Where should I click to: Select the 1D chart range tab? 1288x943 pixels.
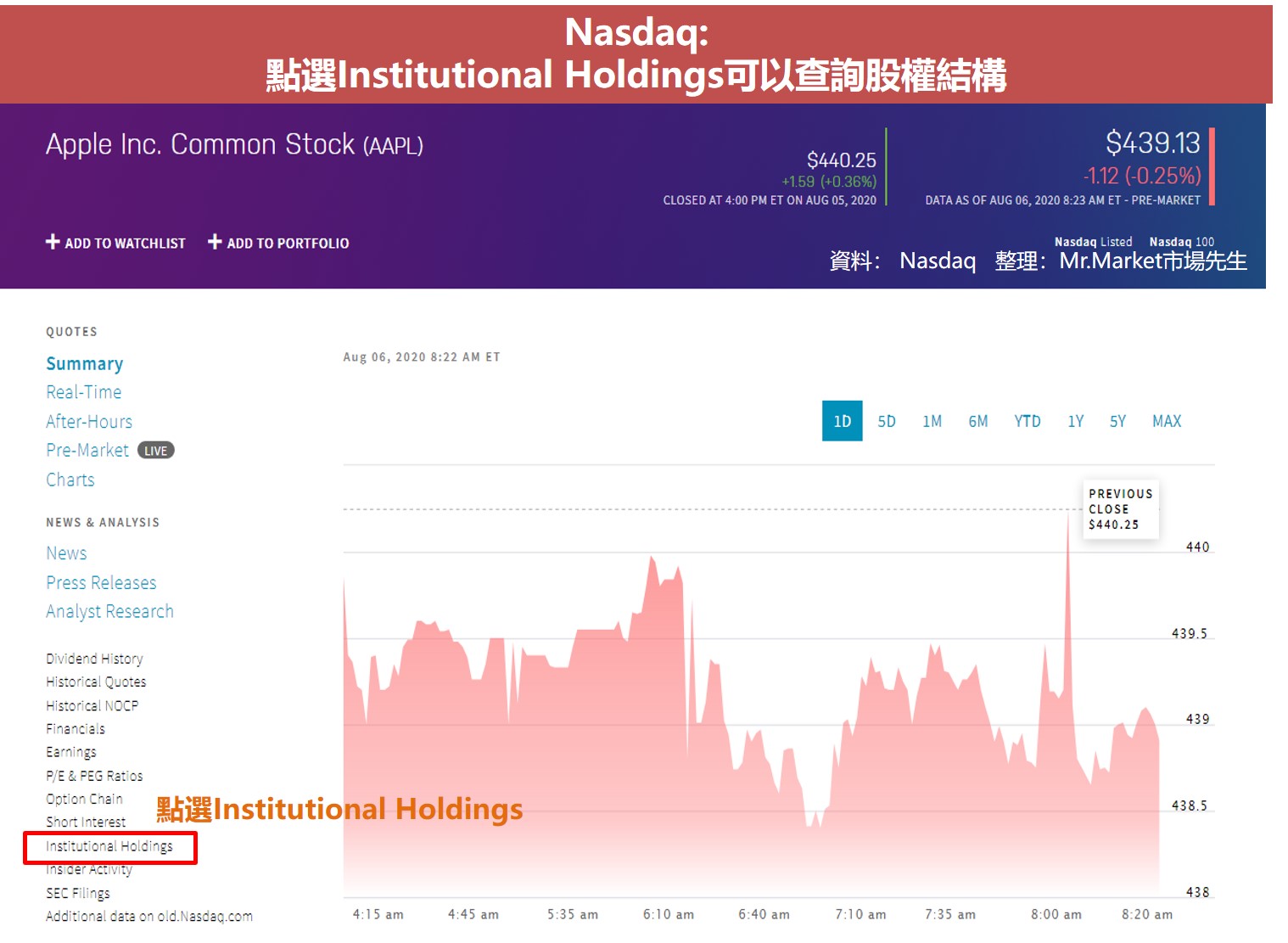click(842, 421)
